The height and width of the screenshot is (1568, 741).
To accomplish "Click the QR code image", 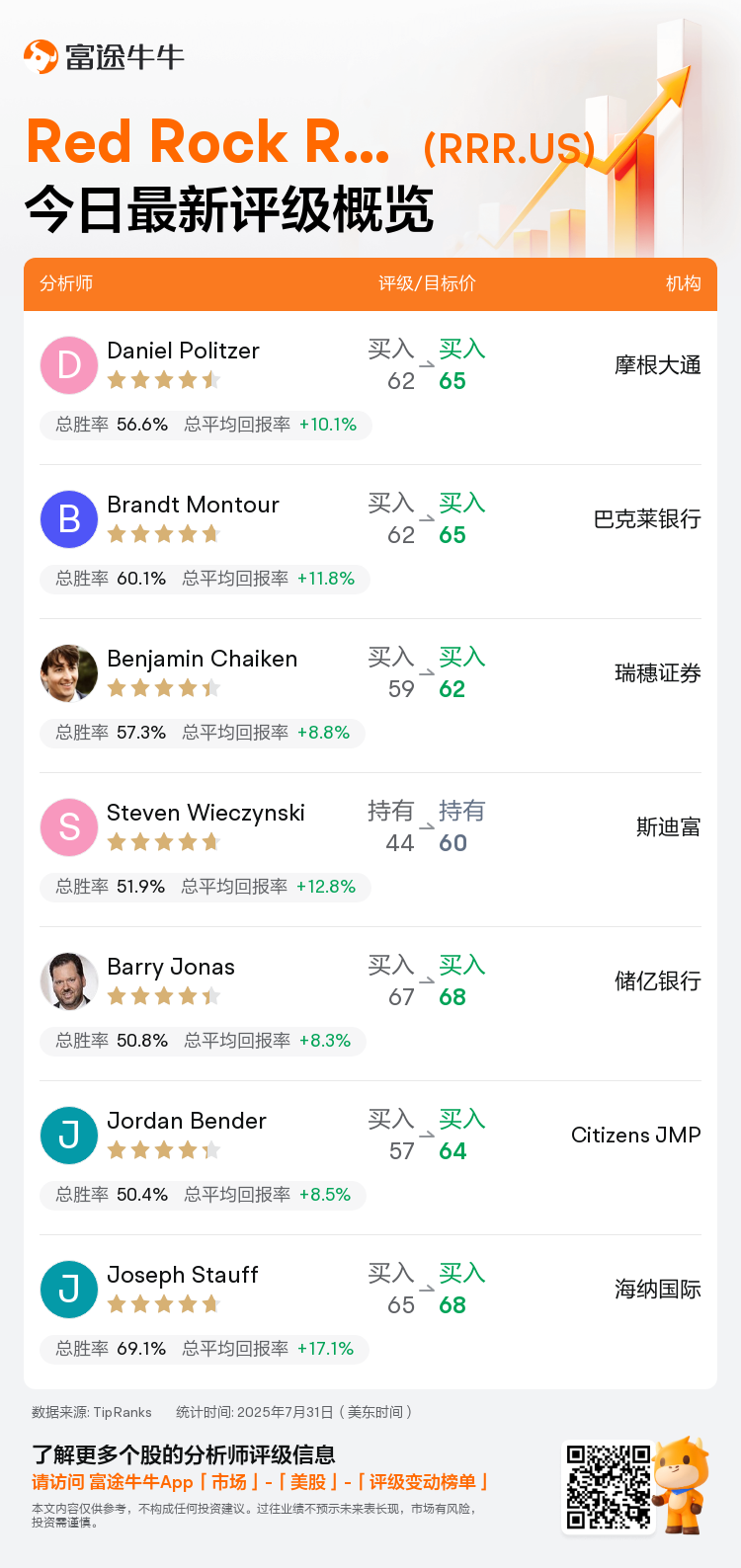I will (608, 1488).
